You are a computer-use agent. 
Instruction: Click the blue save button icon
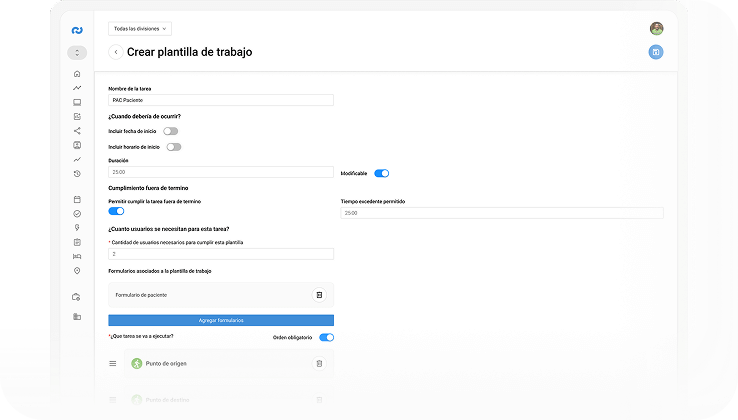point(655,52)
